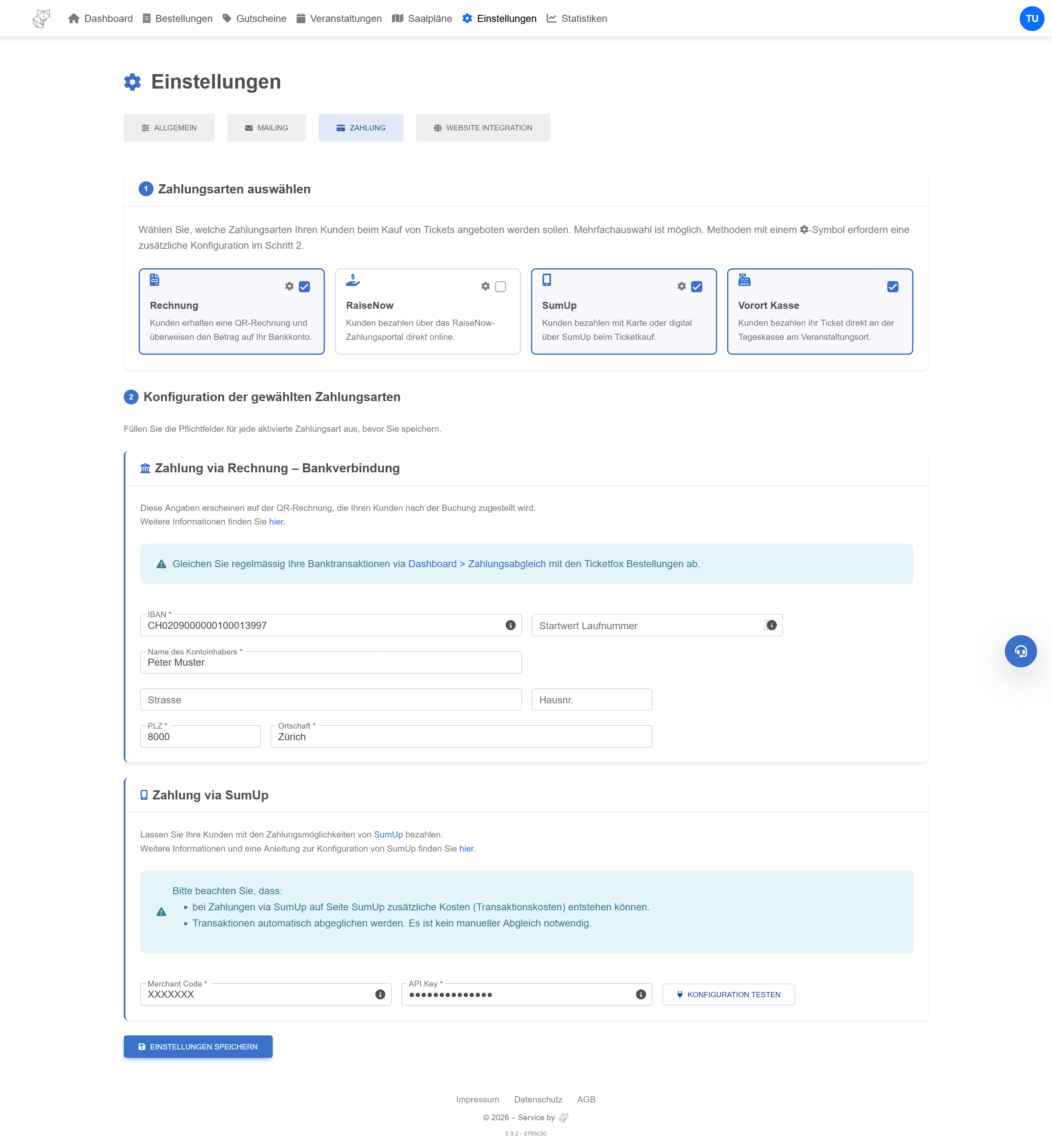Click the Startwert Laufnummer info icon
Image resolution: width=1052 pixels, height=1148 pixels.
[x=771, y=625]
